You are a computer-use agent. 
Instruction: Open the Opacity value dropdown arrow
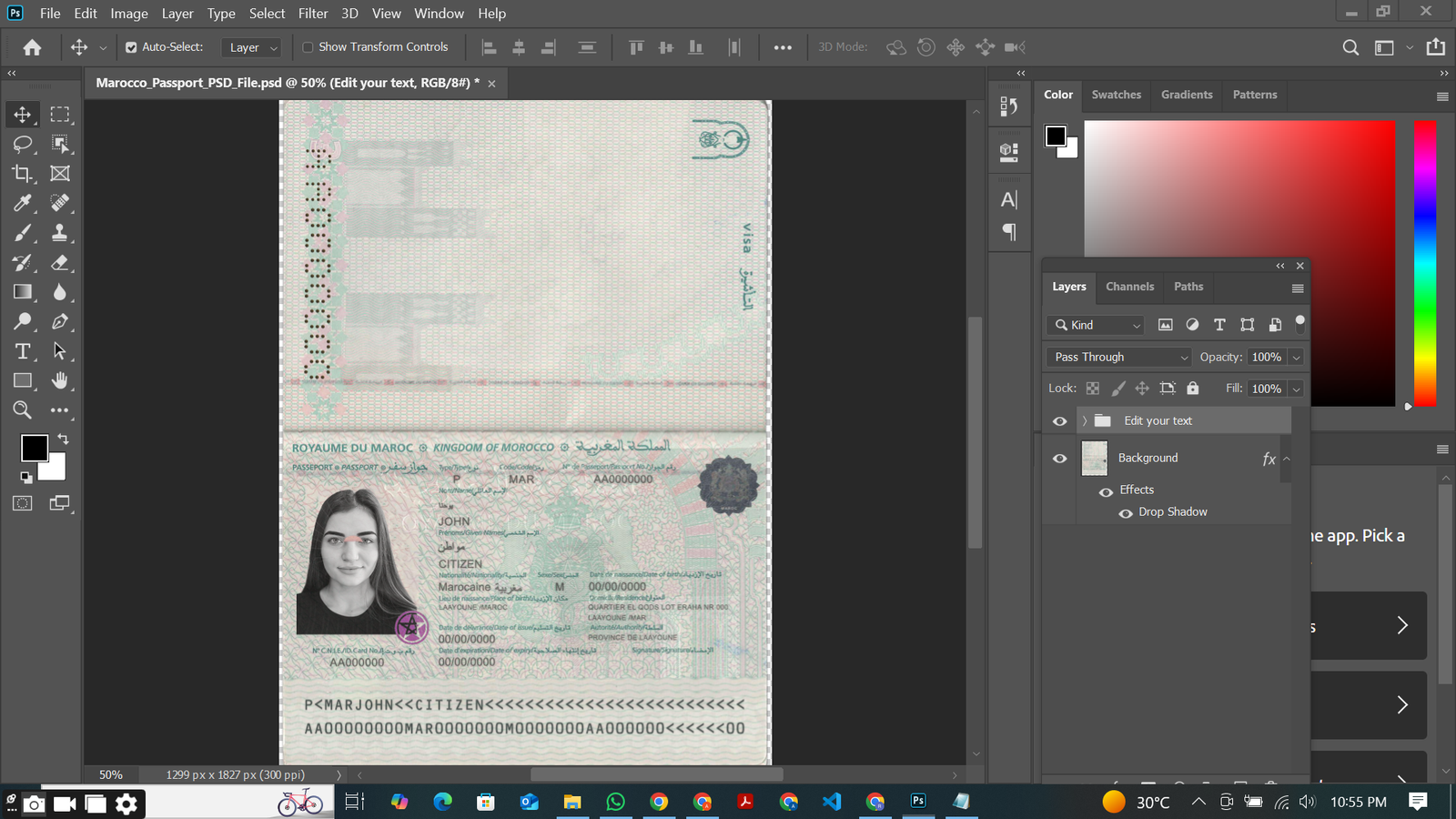(1297, 358)
